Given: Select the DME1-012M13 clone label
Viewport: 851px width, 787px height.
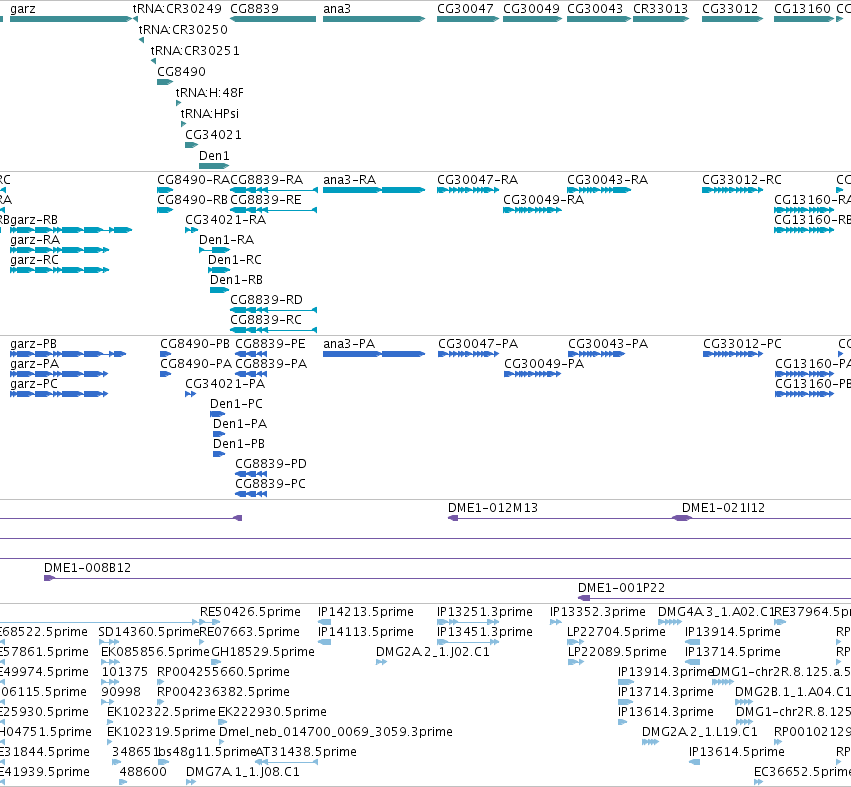Looking at the screenshot, I should (493, 508).
